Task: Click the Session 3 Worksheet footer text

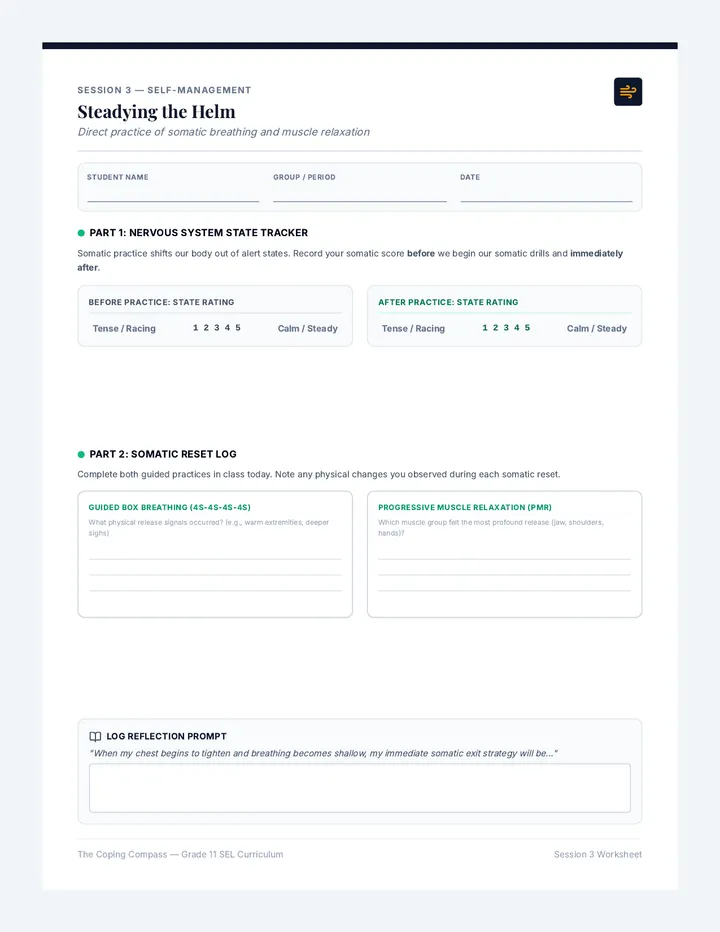Action: click(x=598, y=854)
